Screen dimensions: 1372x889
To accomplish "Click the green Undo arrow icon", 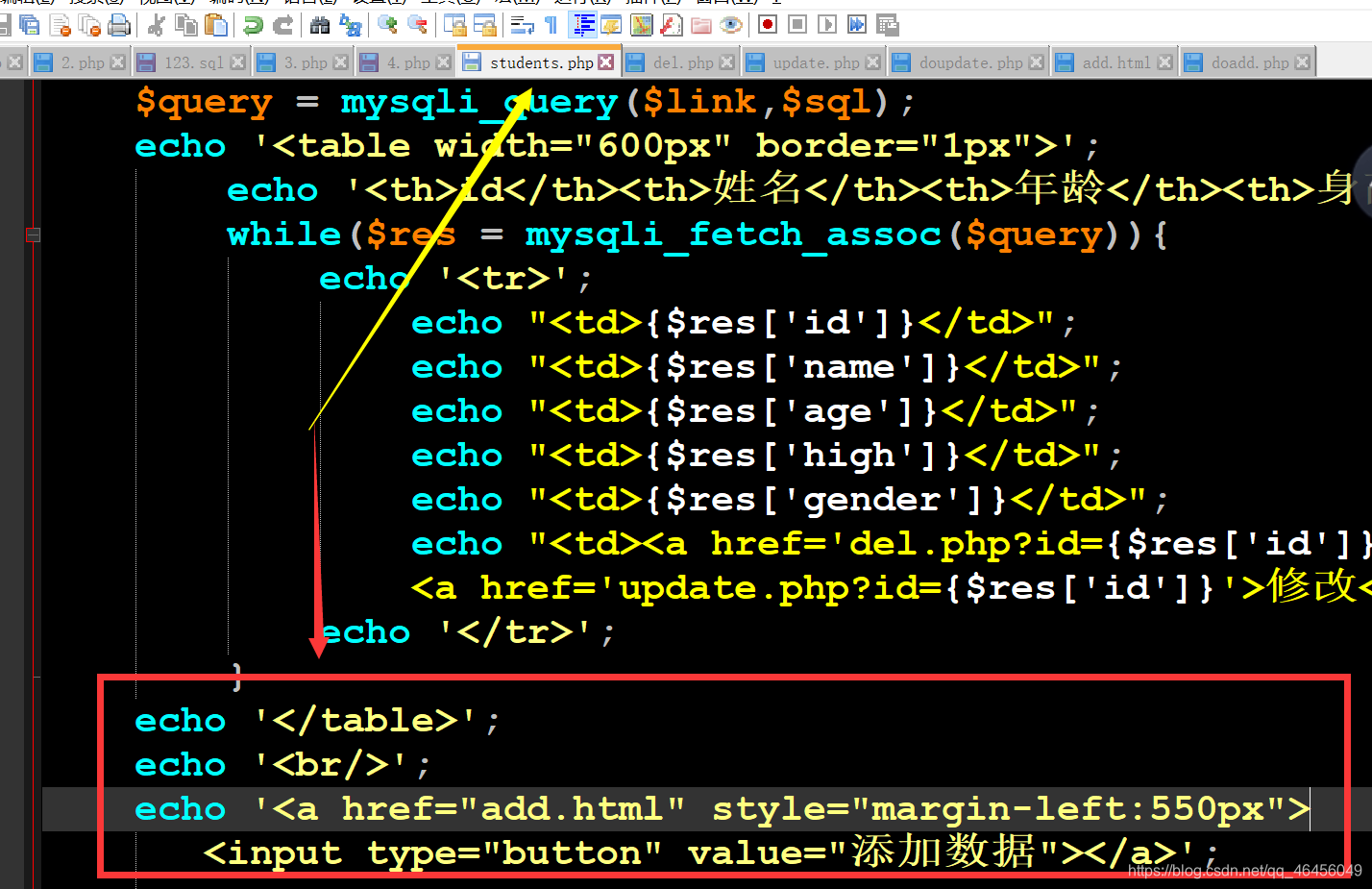I will point(254,25).
